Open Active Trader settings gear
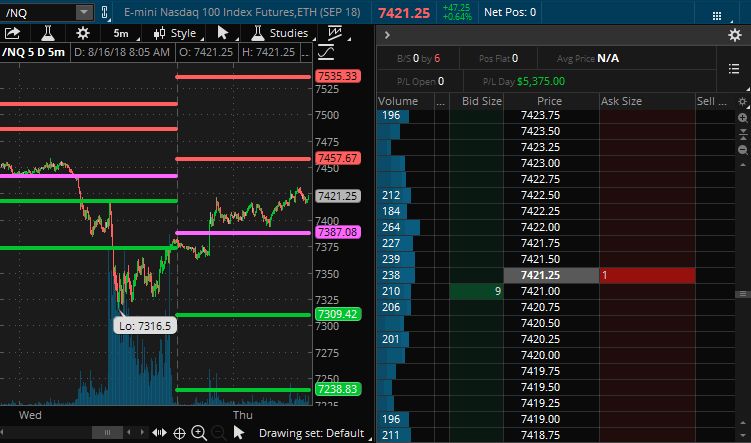This screenshot has height=443, width=751. (x=735, y=35)
